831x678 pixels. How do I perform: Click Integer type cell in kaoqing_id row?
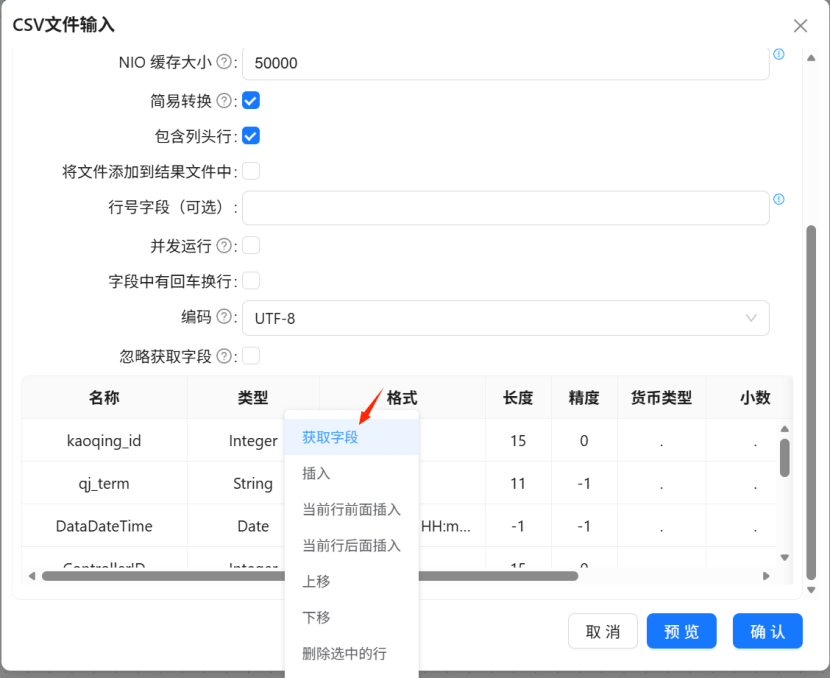tap(253, 441)
